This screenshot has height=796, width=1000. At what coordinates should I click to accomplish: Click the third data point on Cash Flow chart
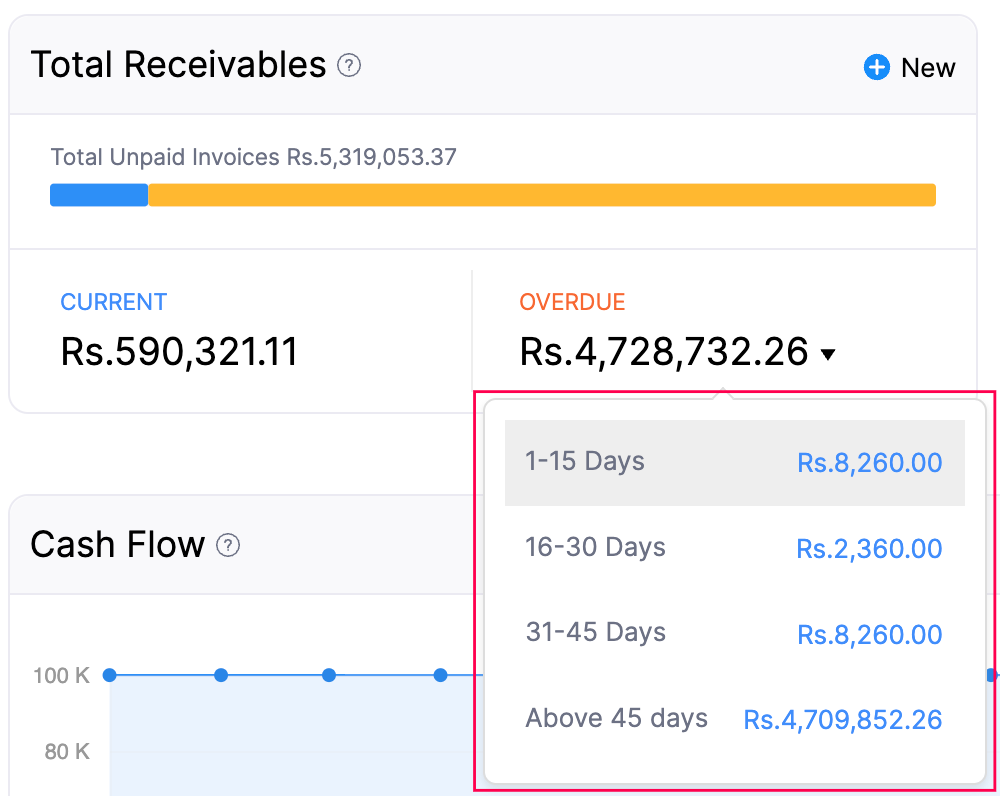329,675
